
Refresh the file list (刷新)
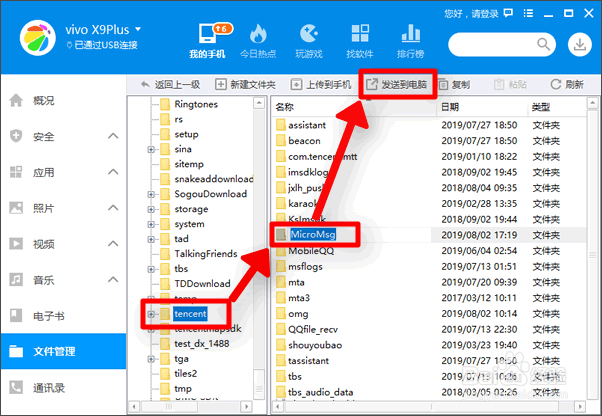pyautogui.click(x=567, y=84)
